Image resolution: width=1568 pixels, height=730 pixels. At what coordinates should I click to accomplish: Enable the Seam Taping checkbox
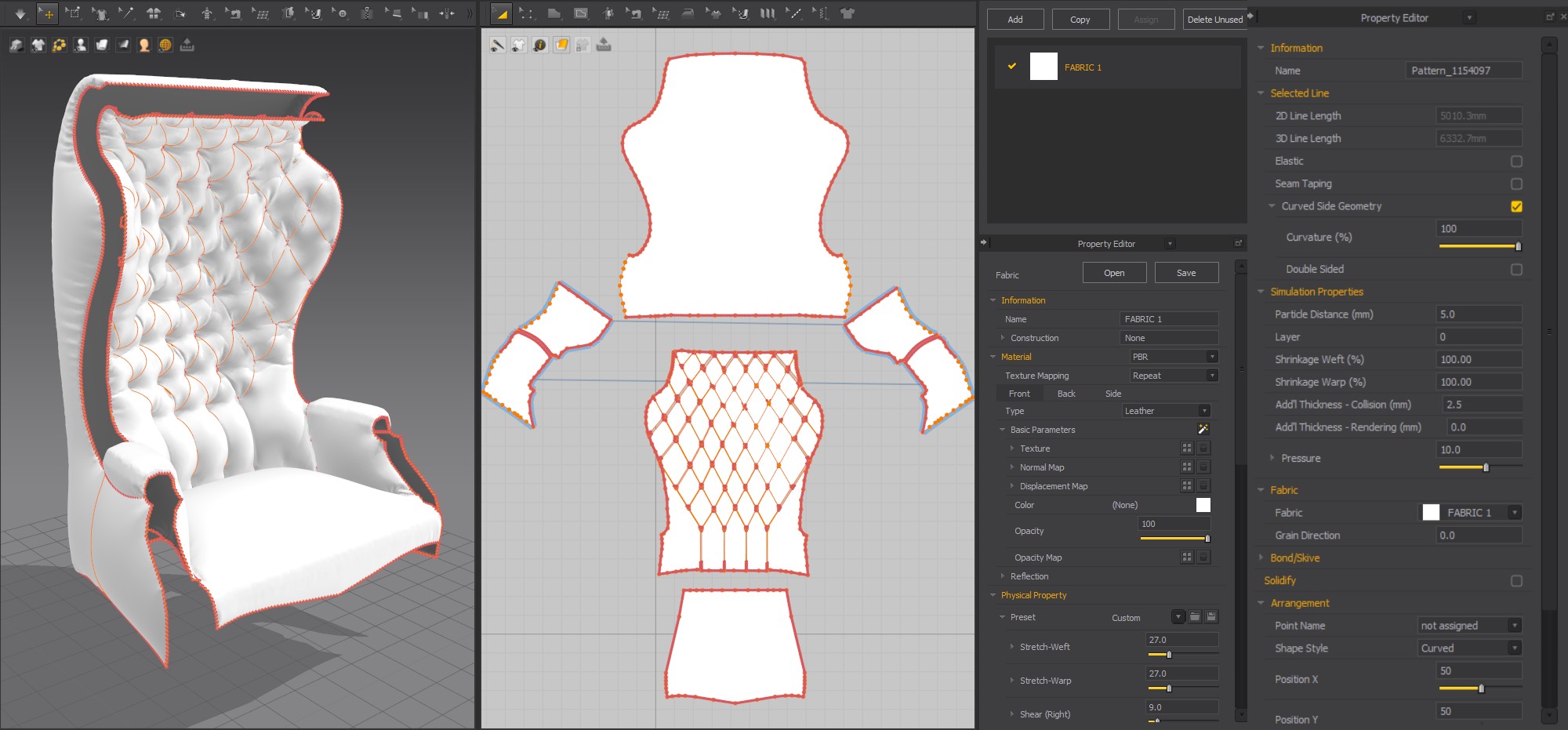pyautogui.click(x=1518, y=183)
